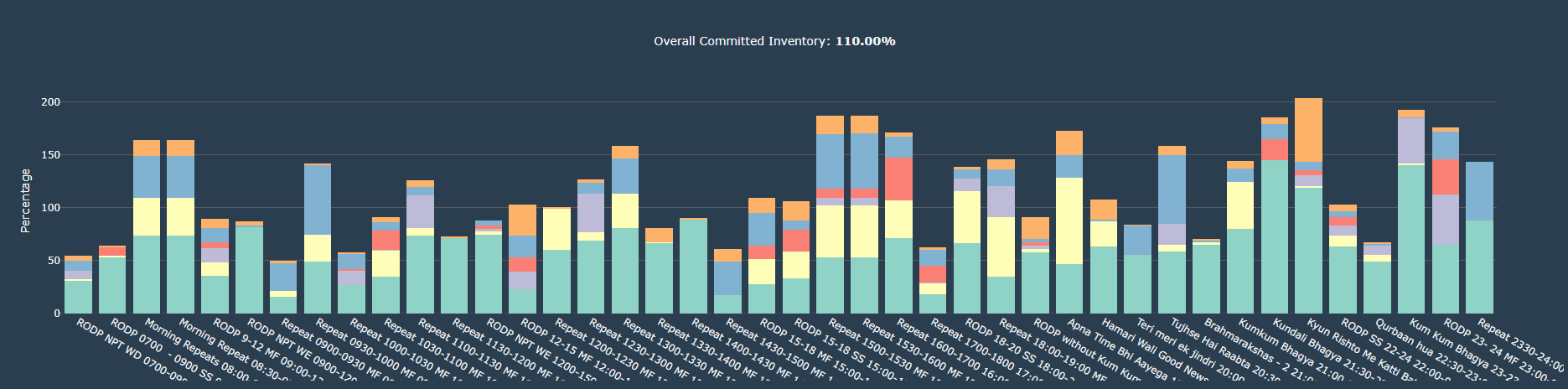Select the yellow segment of Repeat 18:00-19:00 MF bar
The height and width of the screenshot is (389, 1568).
click(1000, 246)
